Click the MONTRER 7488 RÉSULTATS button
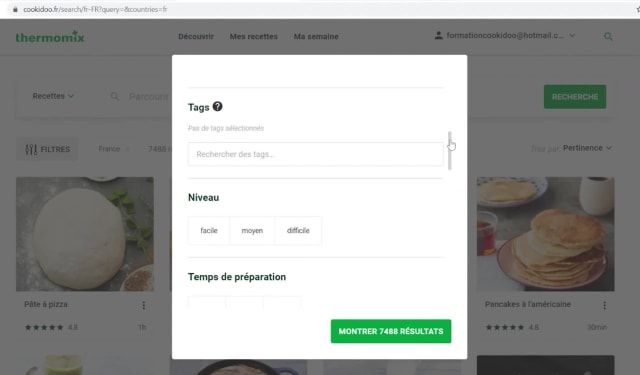Image resolution: width=640 pixels, height=375 pixels. (x=391, y=331)
